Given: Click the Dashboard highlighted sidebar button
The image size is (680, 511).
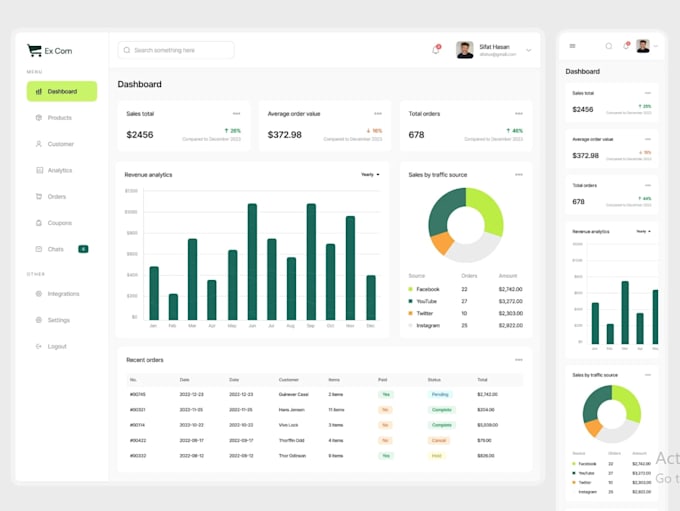Looking at the screenshot, I should pyautogui.click(x=62, y=91).
